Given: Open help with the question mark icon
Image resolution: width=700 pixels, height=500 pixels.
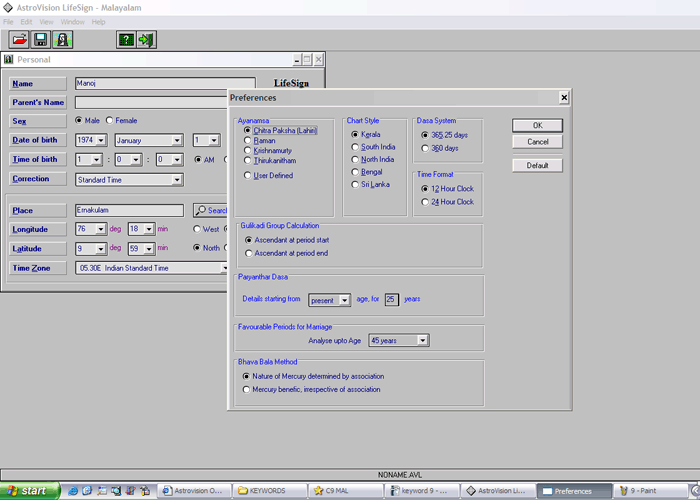Looking at the screenshot, I should pyautogui.click(x=126, y=40).
